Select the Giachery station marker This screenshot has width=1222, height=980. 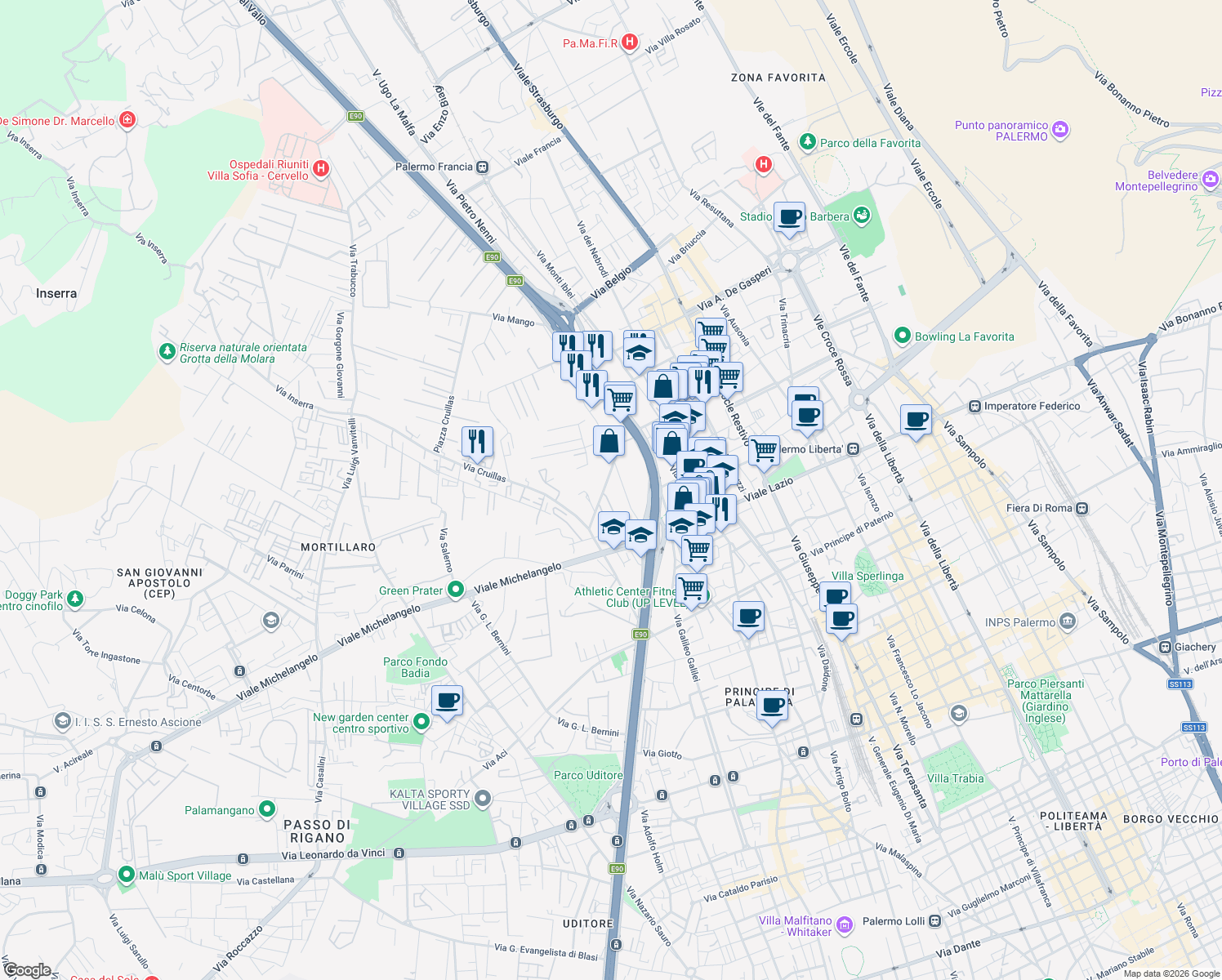coord(1167,646)
